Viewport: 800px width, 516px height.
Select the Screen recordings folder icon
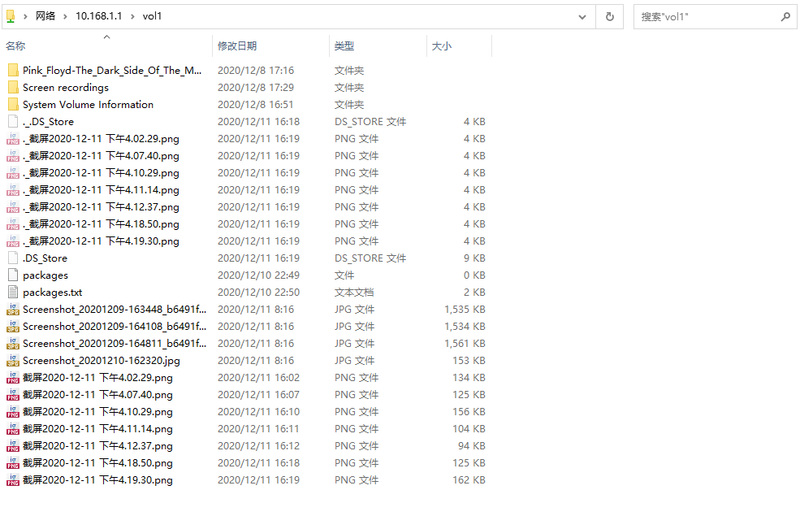coord(13,87)
